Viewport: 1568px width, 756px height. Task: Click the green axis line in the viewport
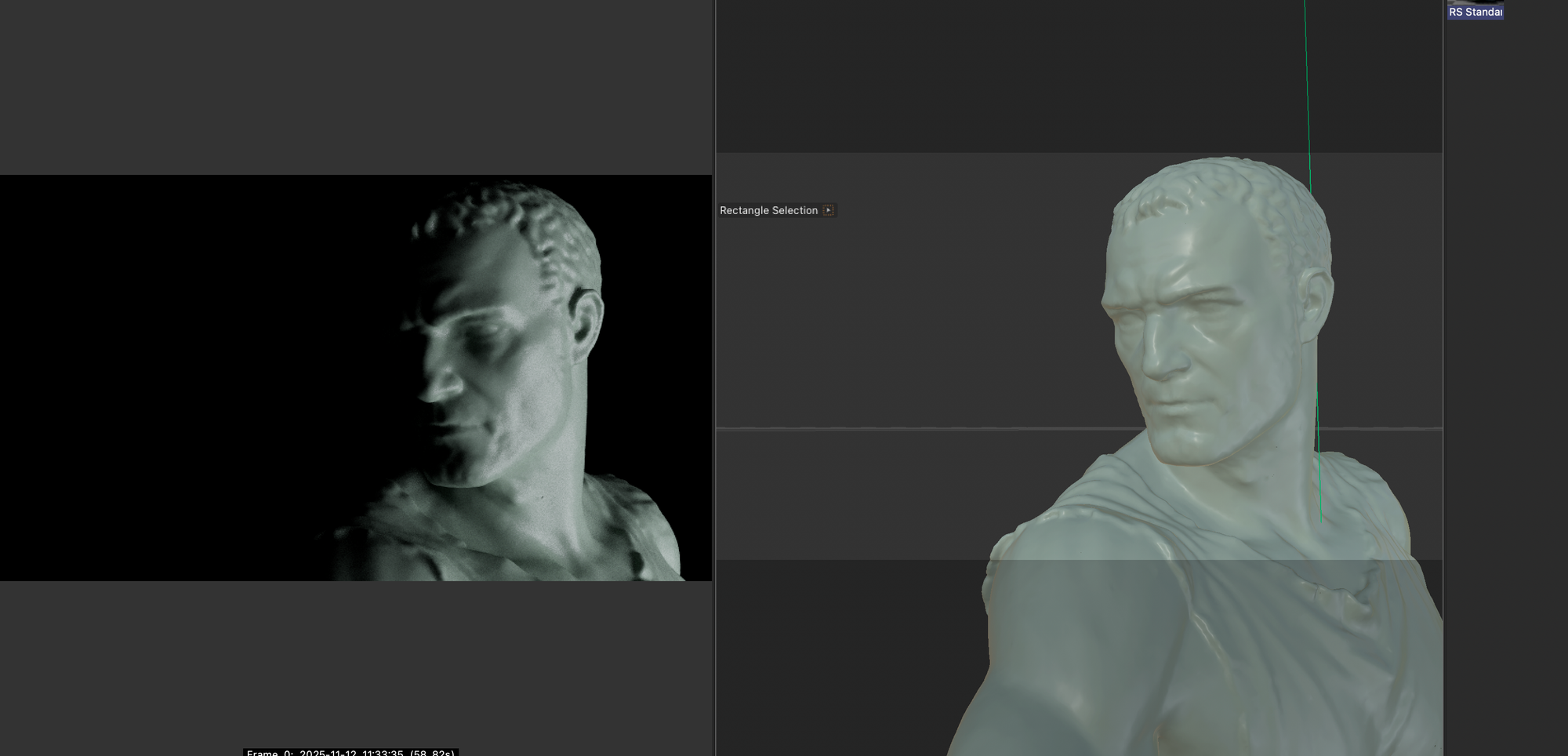(x=1307, y=94)
